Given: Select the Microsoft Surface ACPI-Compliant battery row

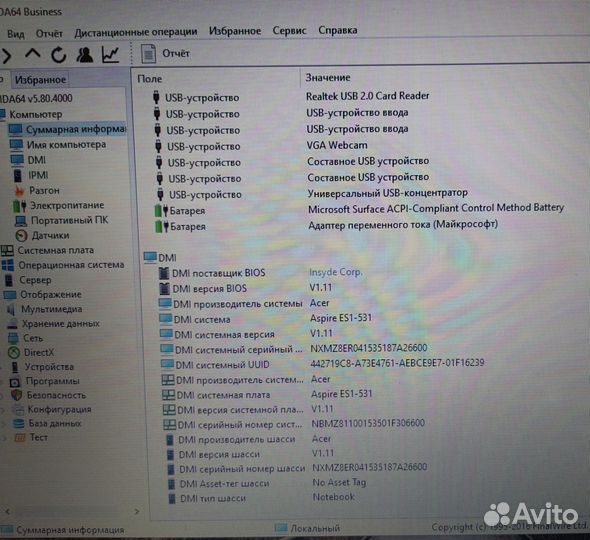Looking at the screenshot, I should [360, 210].
